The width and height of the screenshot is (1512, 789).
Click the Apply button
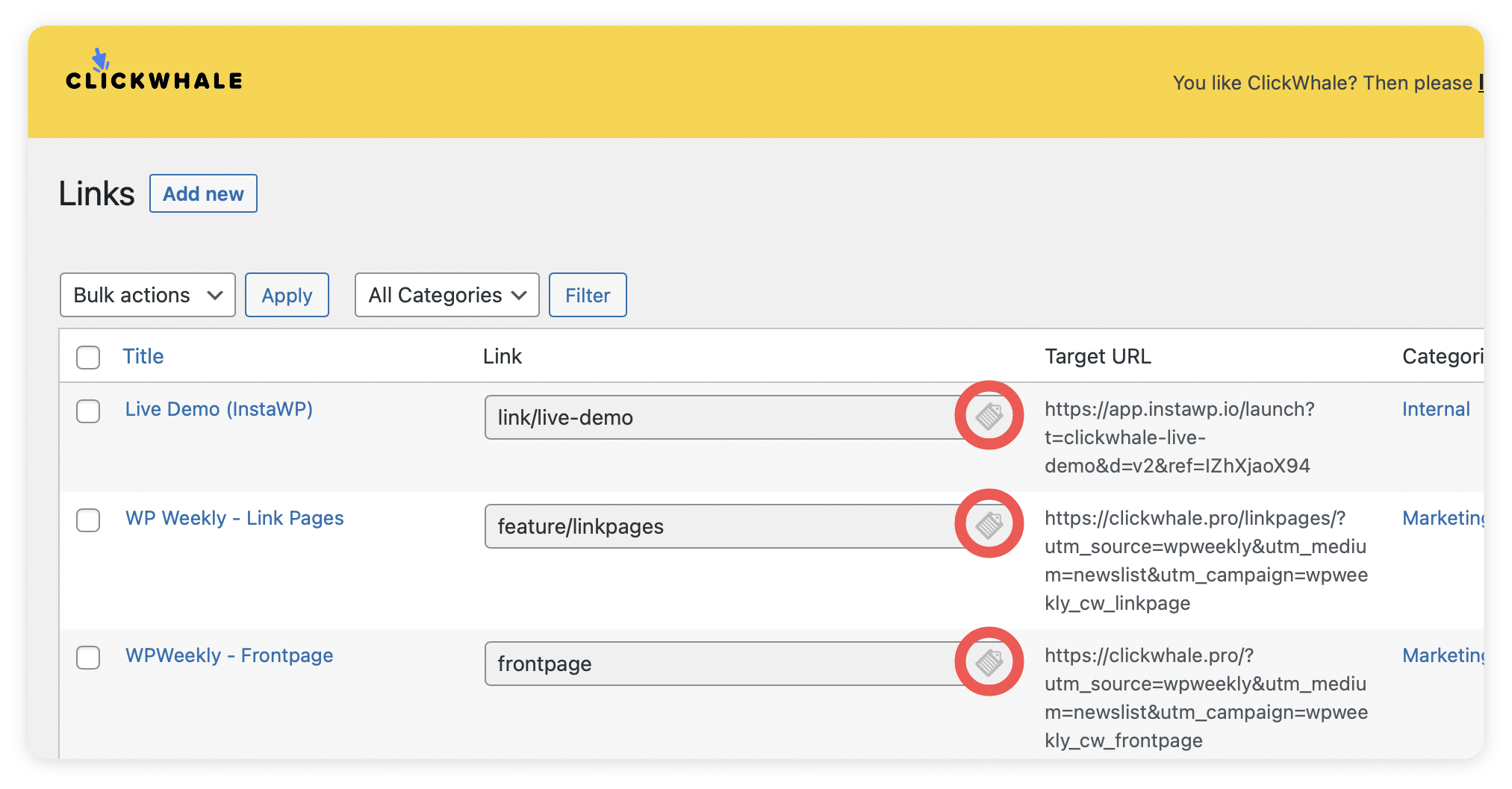tap(287, 295)
